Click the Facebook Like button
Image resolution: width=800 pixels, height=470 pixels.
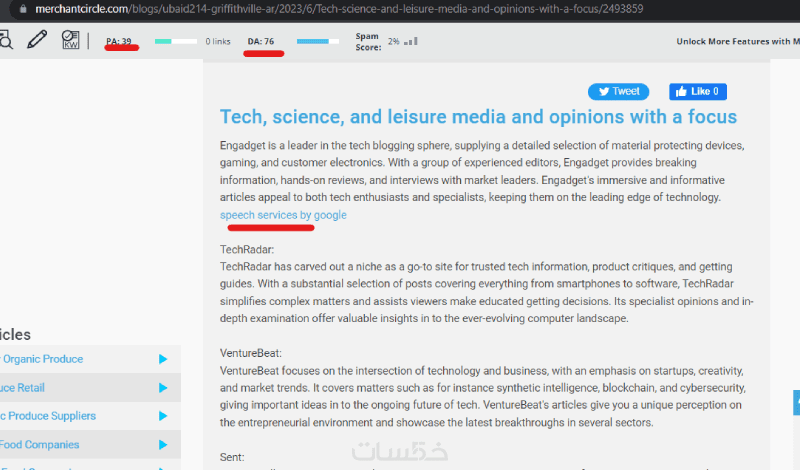(698, 91)
